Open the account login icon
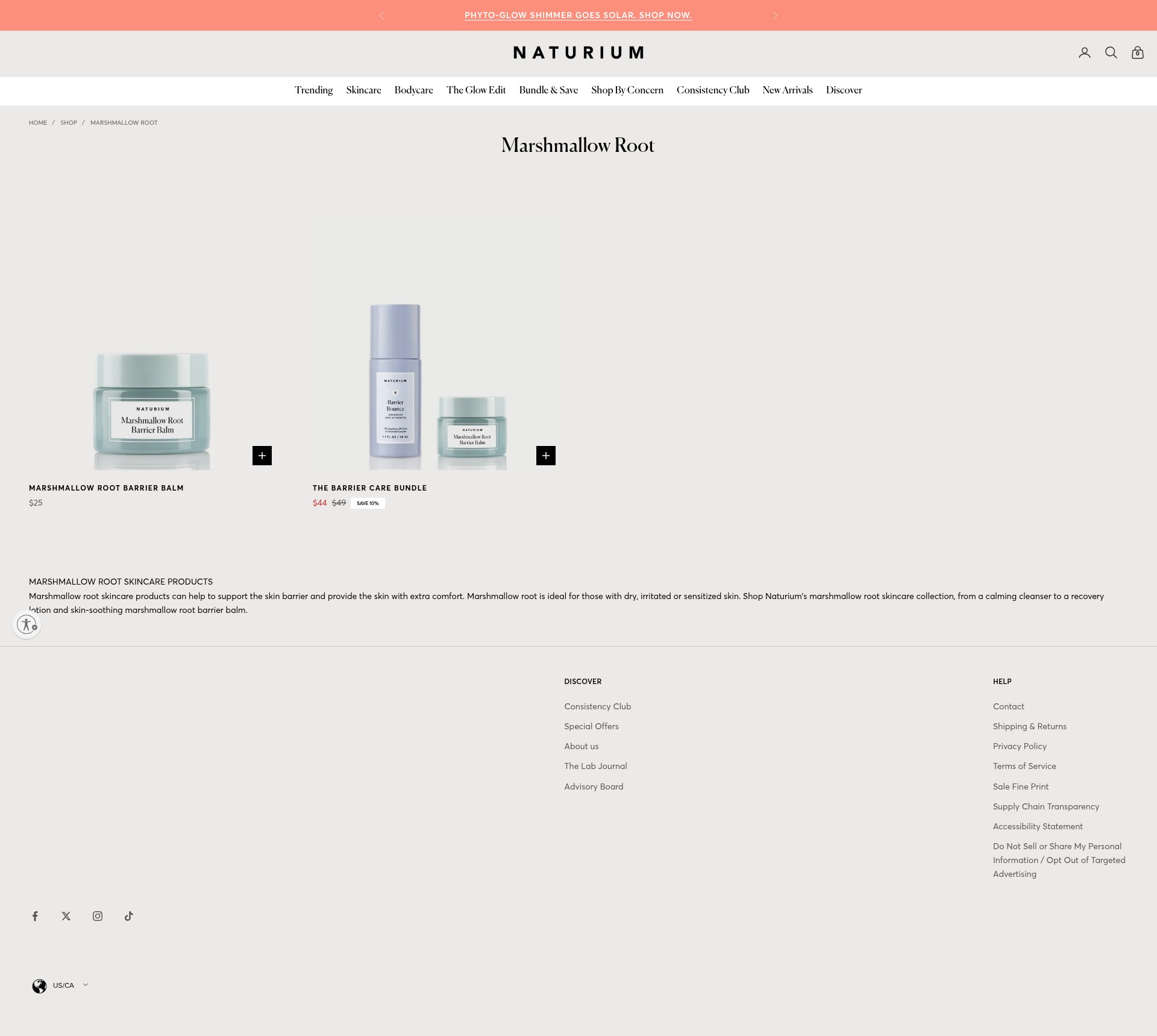The image size is (1157, 1036). pos(1085,53)
